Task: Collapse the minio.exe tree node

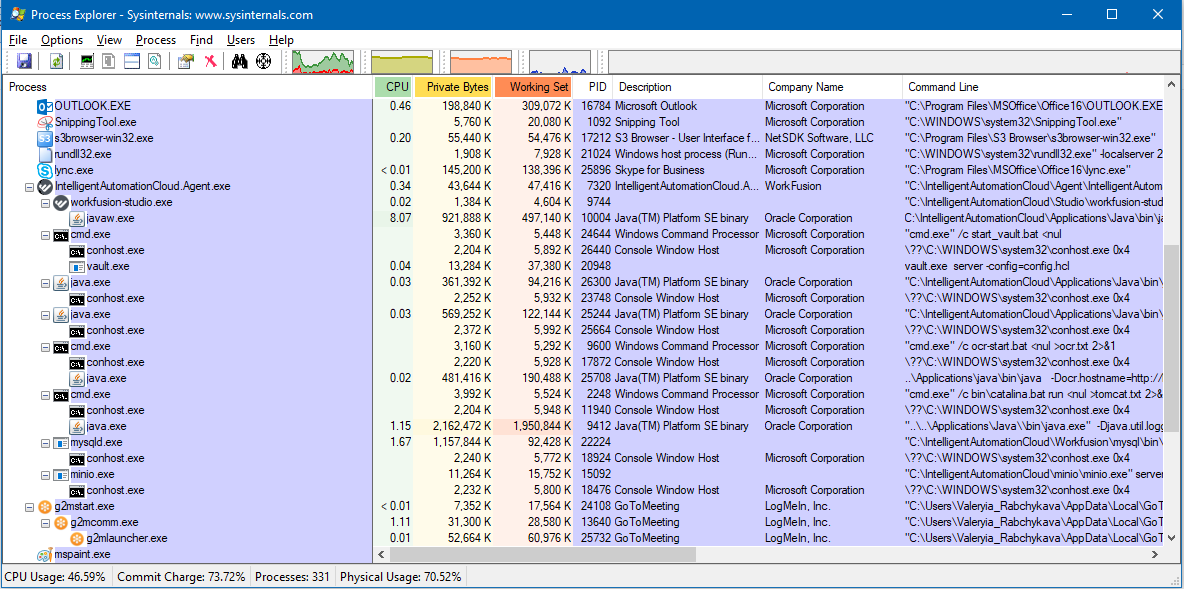Action: [45, 474]
